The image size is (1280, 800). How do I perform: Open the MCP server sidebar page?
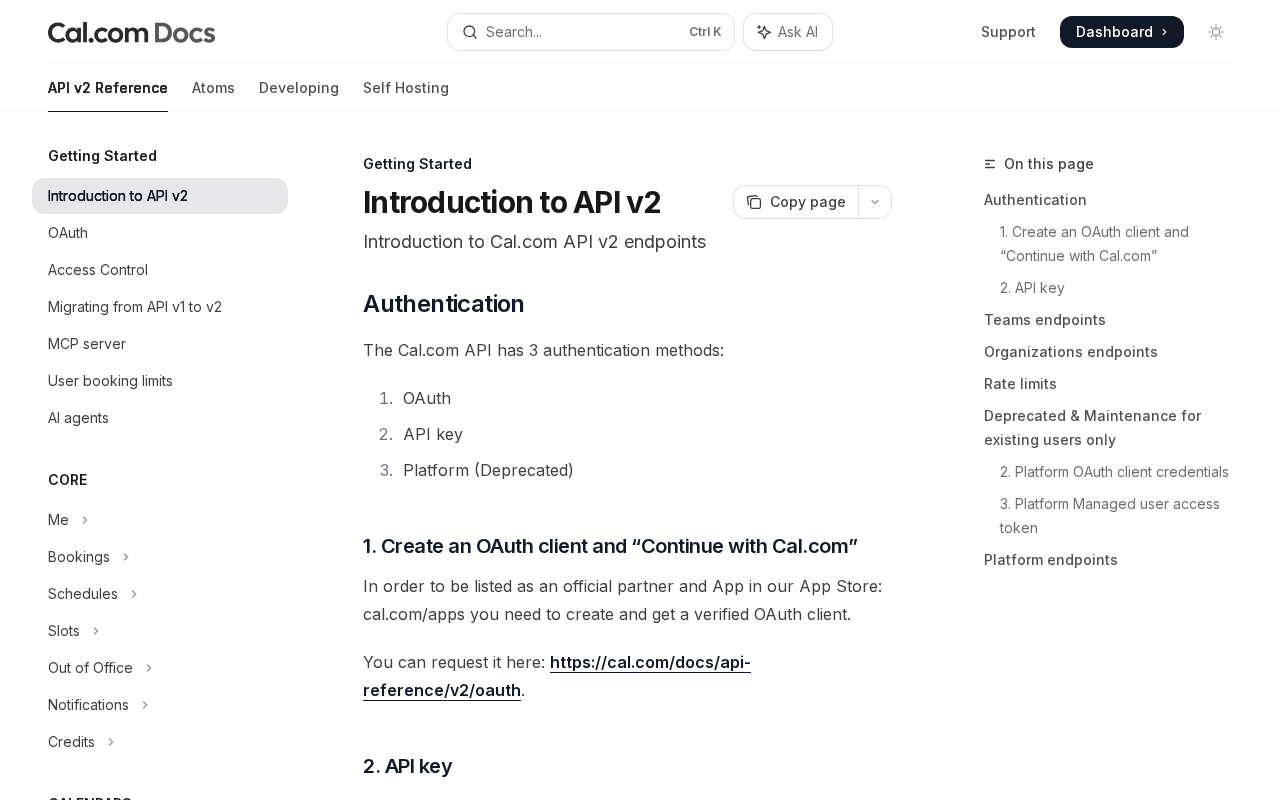click(x=87, y=344)
